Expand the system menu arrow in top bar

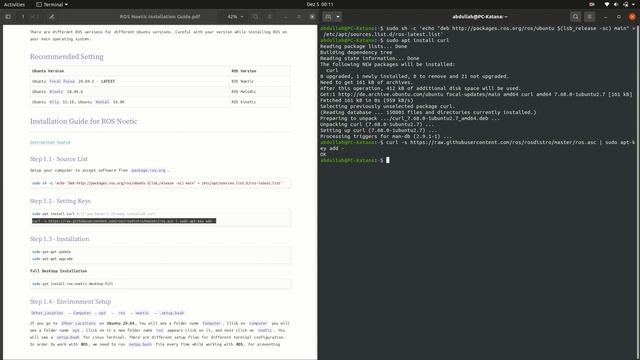point(634,4)
